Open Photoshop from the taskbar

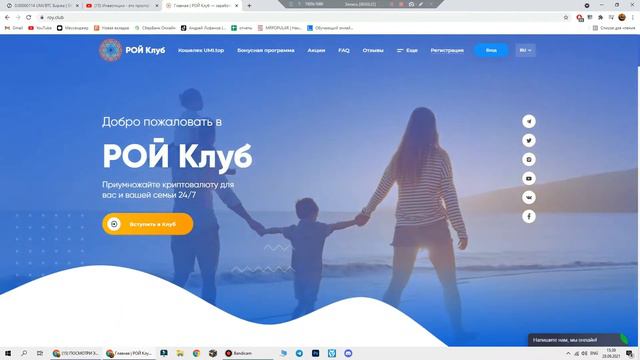316,353
